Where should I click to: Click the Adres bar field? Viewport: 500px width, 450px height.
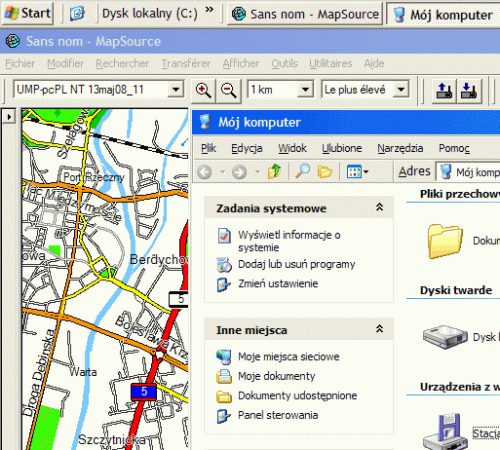[468, 172]
